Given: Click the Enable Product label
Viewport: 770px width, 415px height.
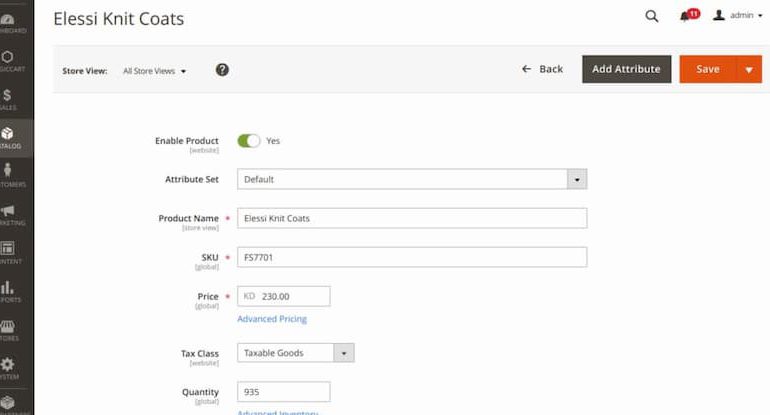Looking at the screenshot, I should click(187, 141).
